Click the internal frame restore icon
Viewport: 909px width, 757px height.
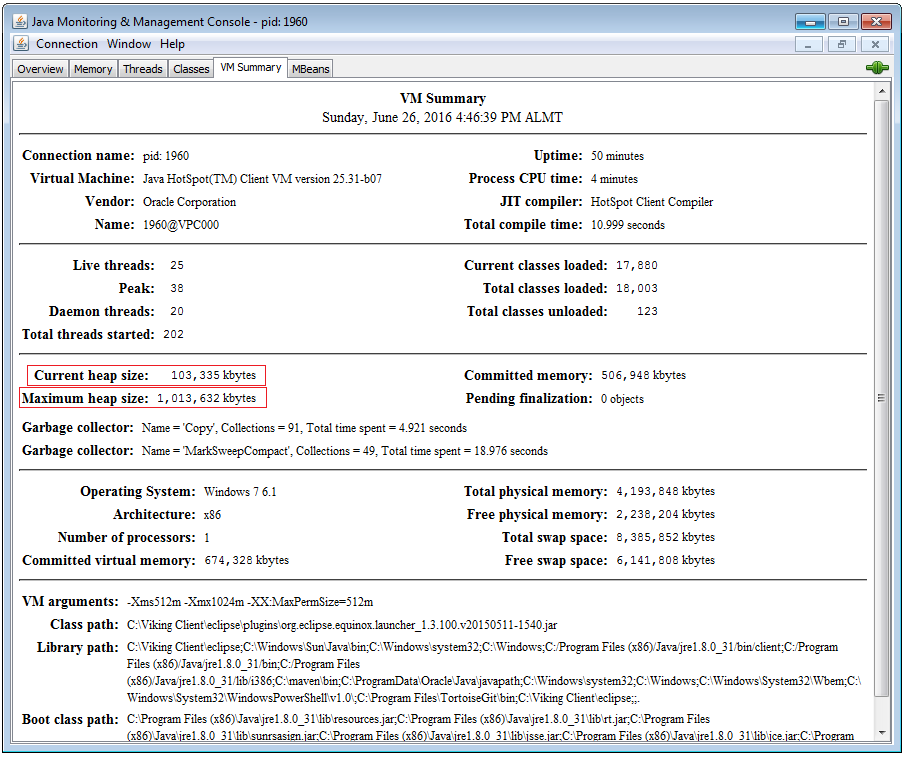point(841,44)
